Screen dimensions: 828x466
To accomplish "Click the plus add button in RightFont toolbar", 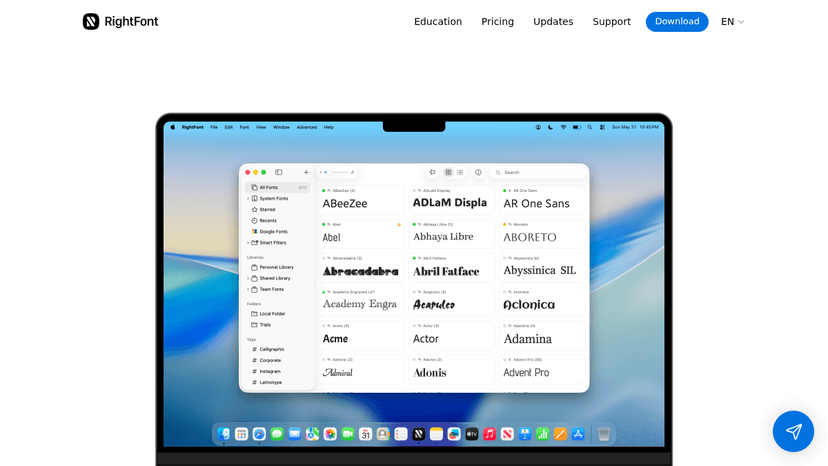I will coord(306,172).
